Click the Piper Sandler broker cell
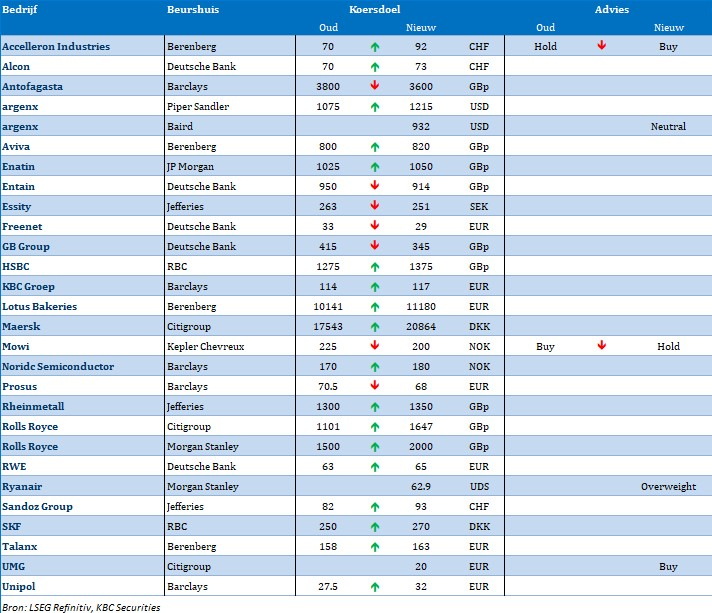 coord(198,107)
